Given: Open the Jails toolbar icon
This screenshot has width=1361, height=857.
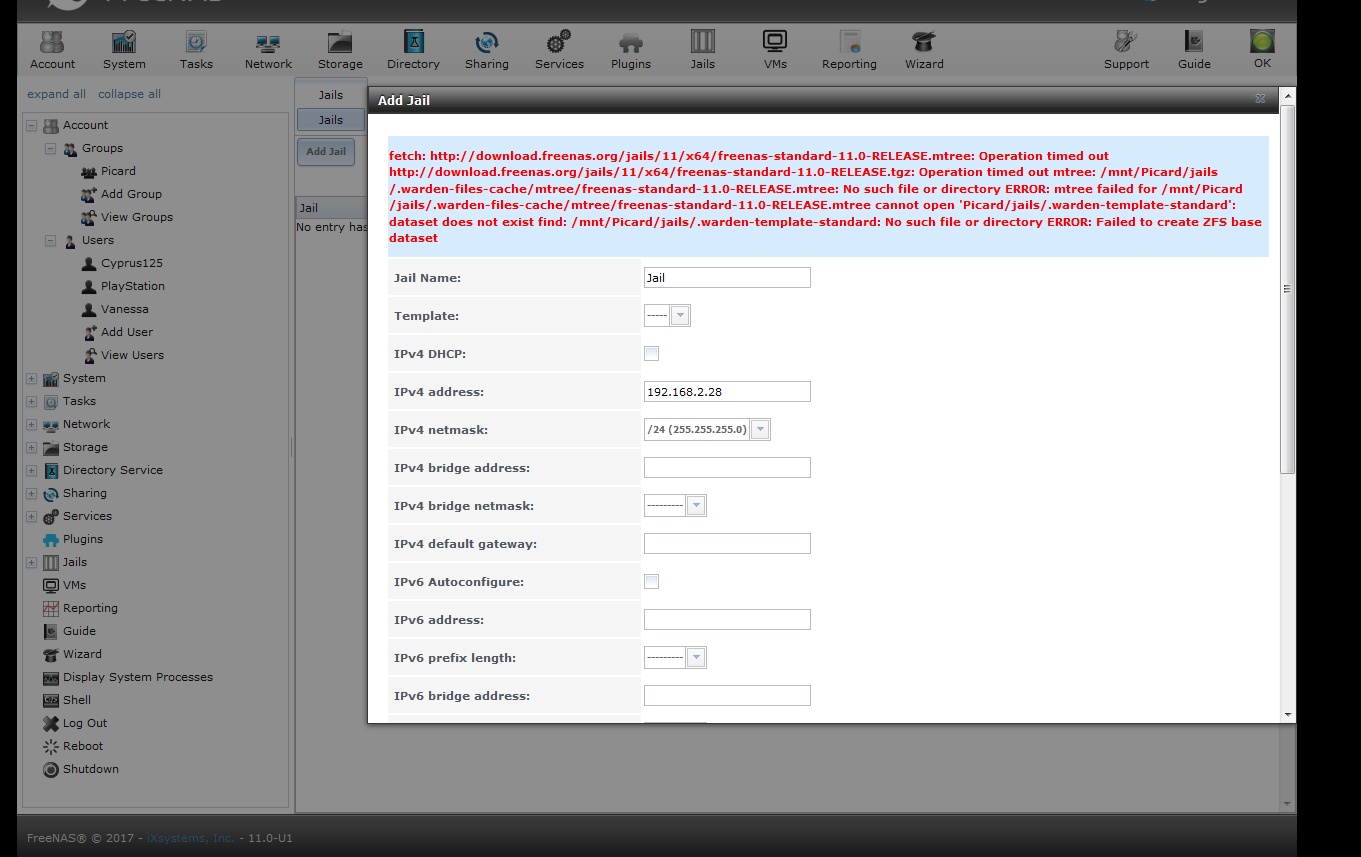Looking at the screenshot, I should (703, 50).
